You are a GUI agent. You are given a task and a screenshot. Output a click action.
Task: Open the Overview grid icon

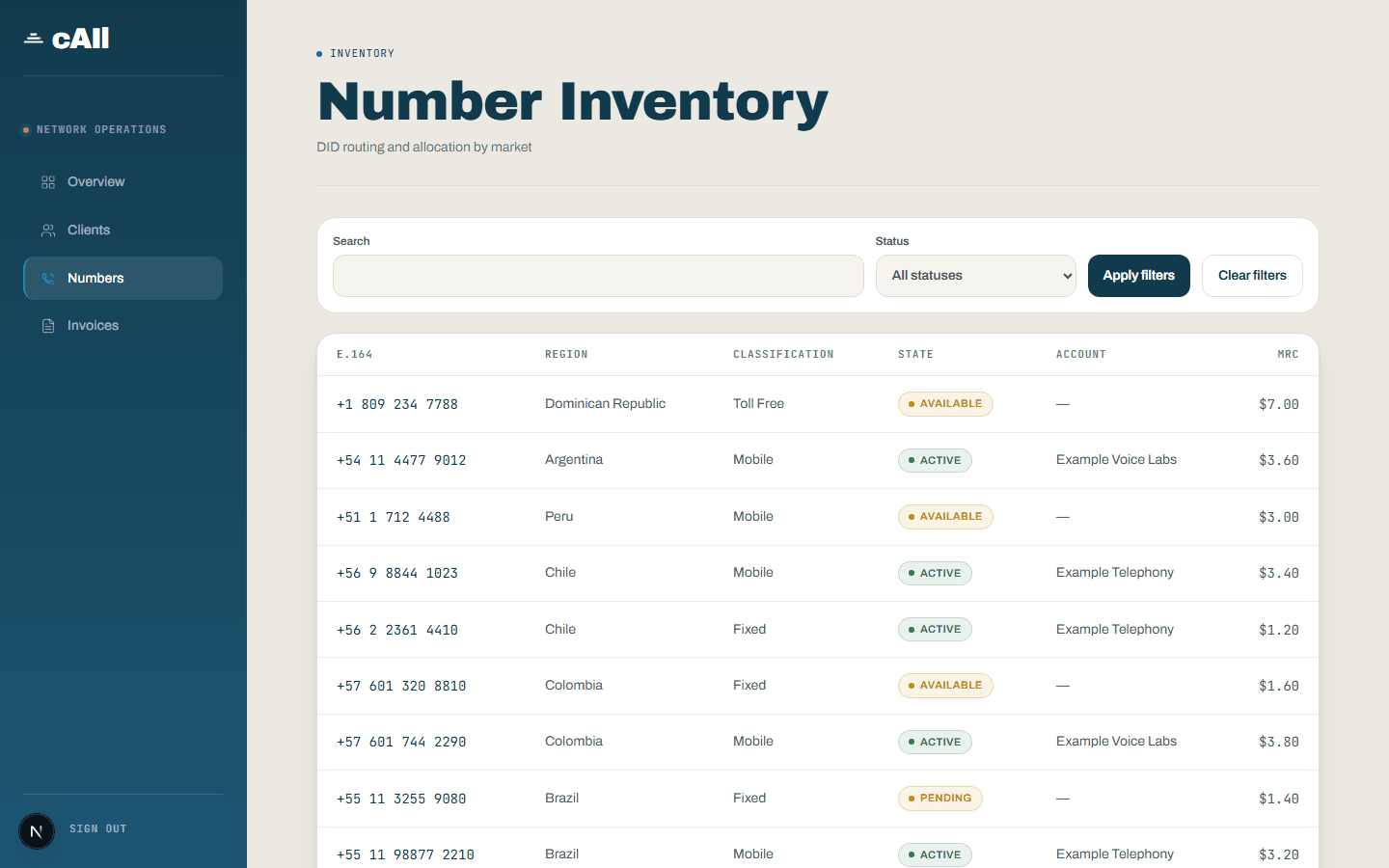(x=48, y=182)
